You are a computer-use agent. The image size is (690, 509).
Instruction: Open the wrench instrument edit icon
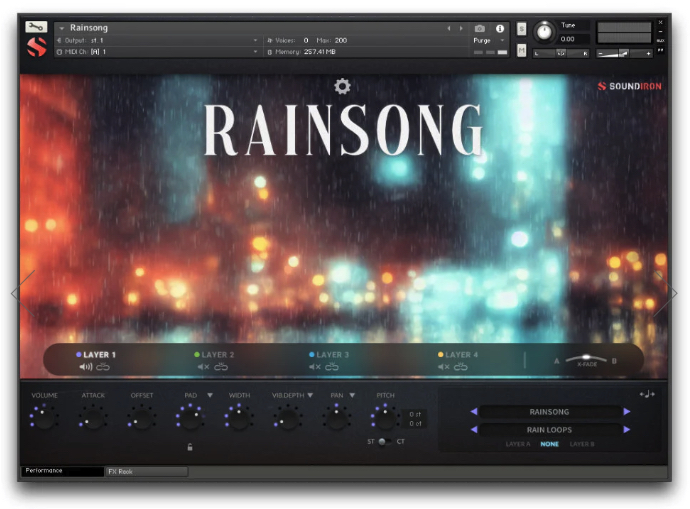(x=36, y=27)
